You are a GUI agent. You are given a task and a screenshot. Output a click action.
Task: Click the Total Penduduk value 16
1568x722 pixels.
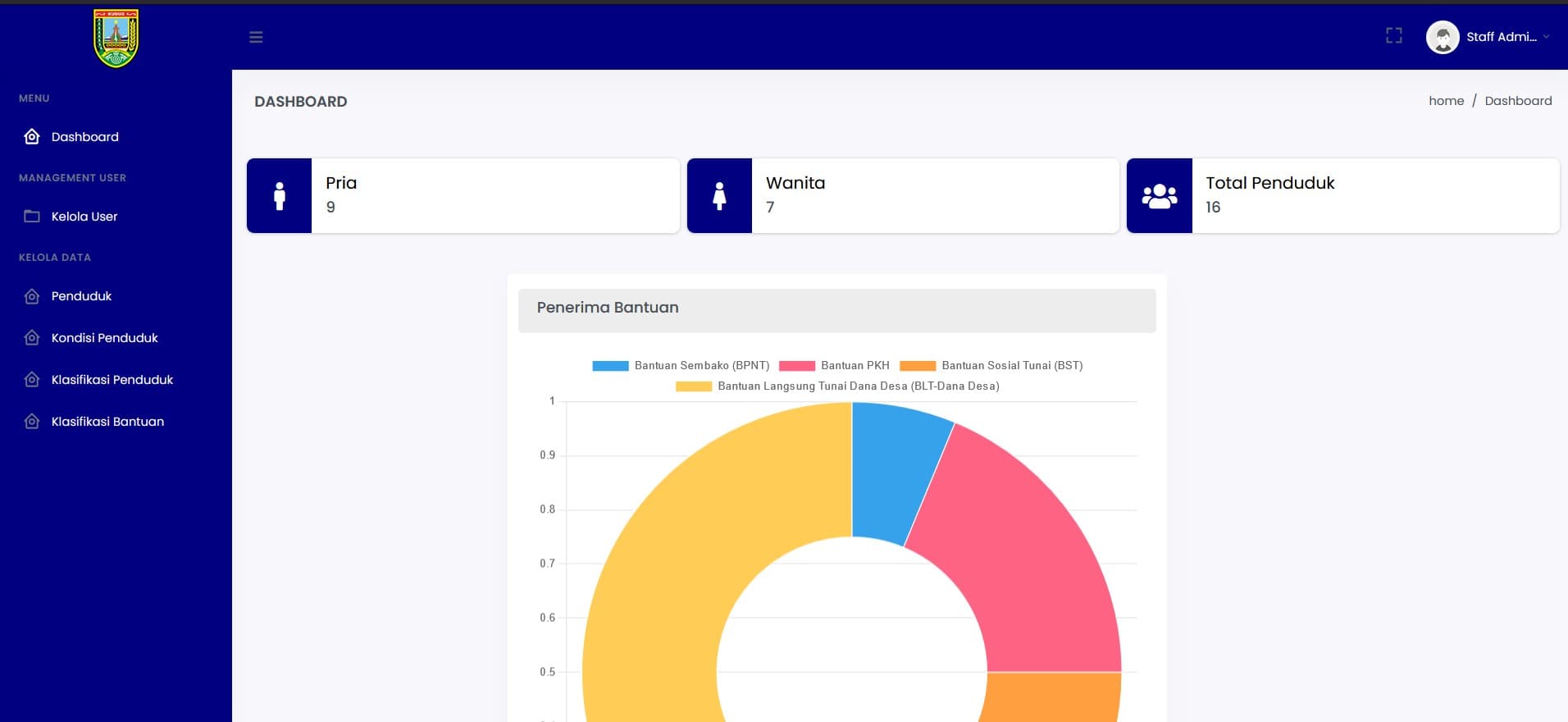point(1213,207)
